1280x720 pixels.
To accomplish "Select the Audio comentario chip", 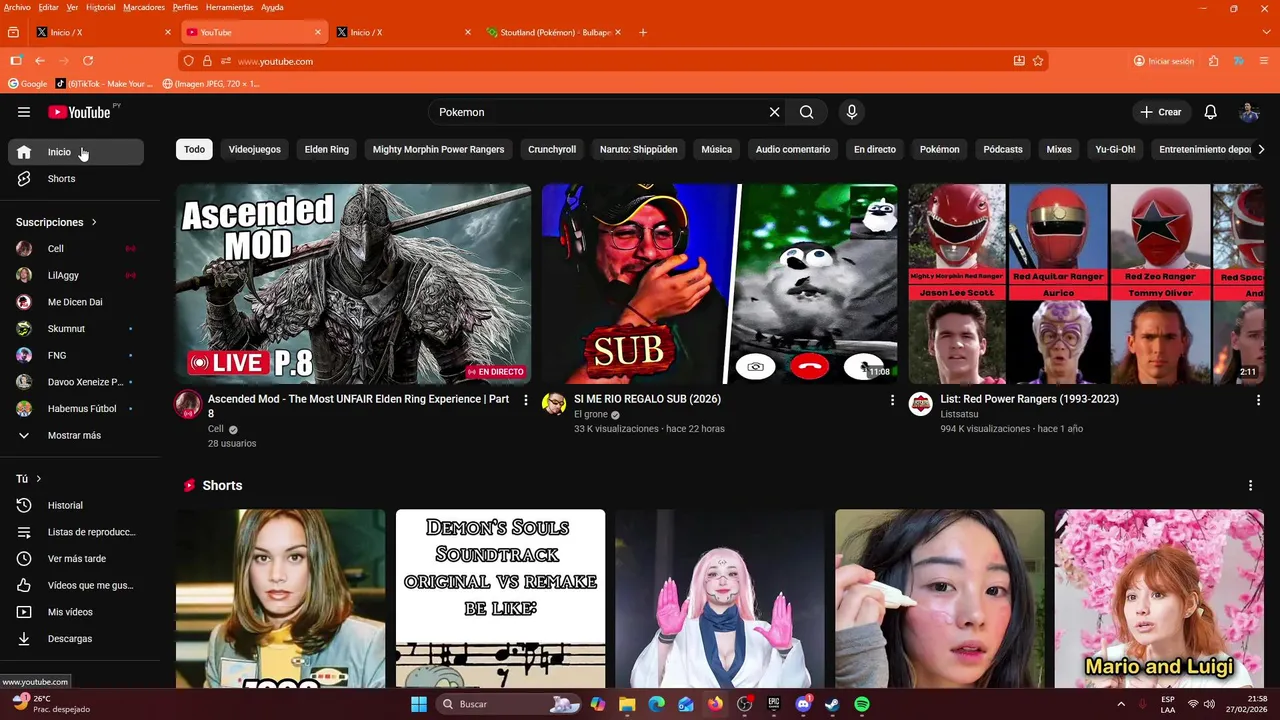I will tap(793, 150).
